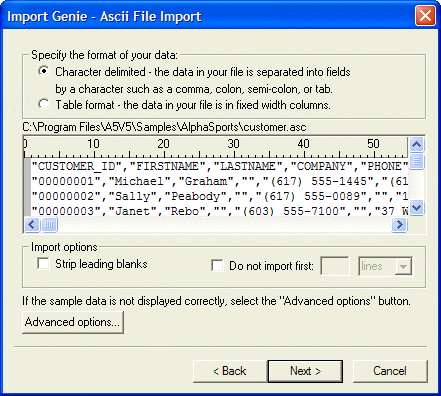Click the "00000001" Michael Graham data row
441x396 pixels.
[220, 181]
